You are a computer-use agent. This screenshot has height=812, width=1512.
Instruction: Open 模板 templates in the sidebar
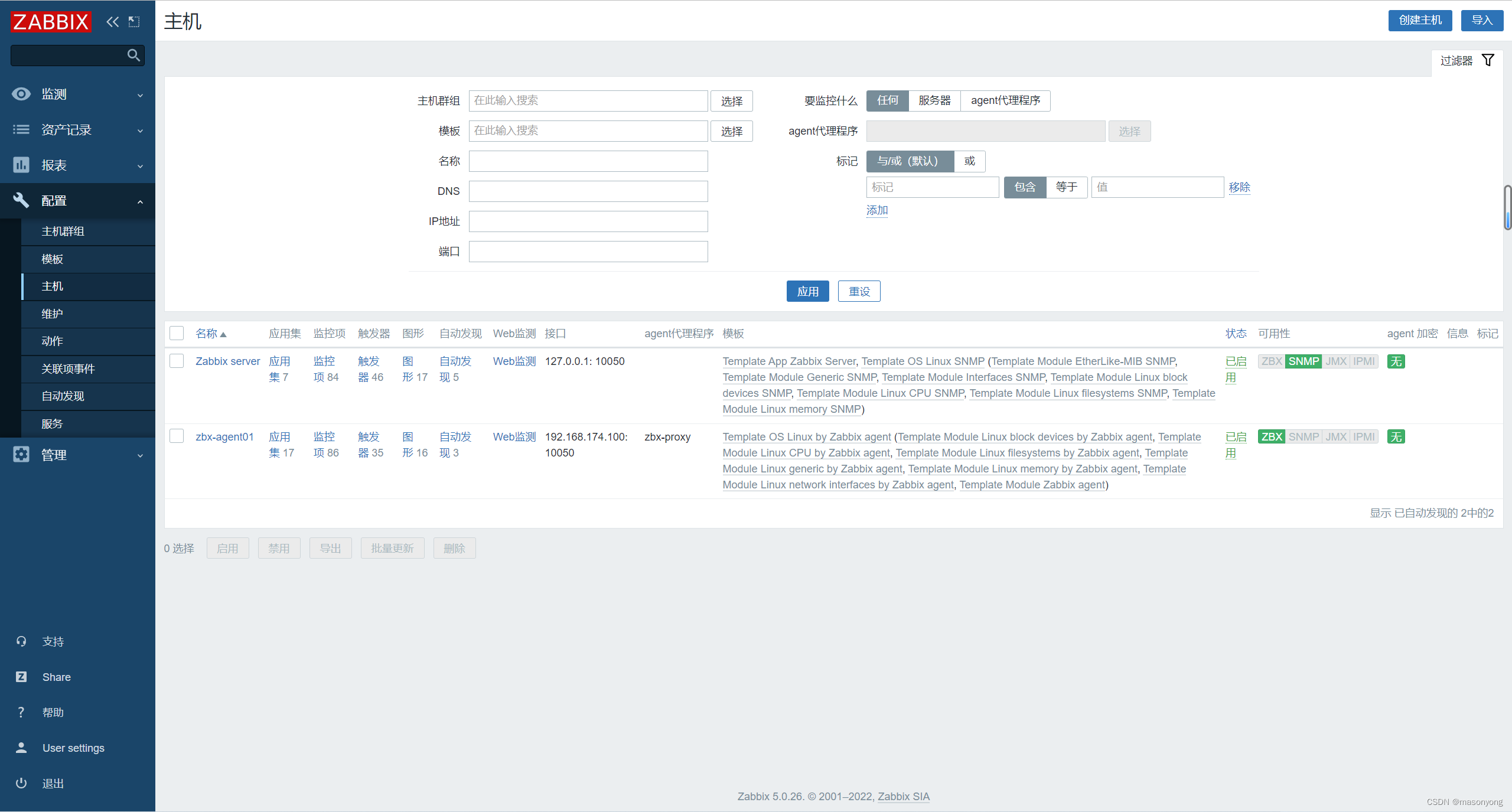(52, 259)
